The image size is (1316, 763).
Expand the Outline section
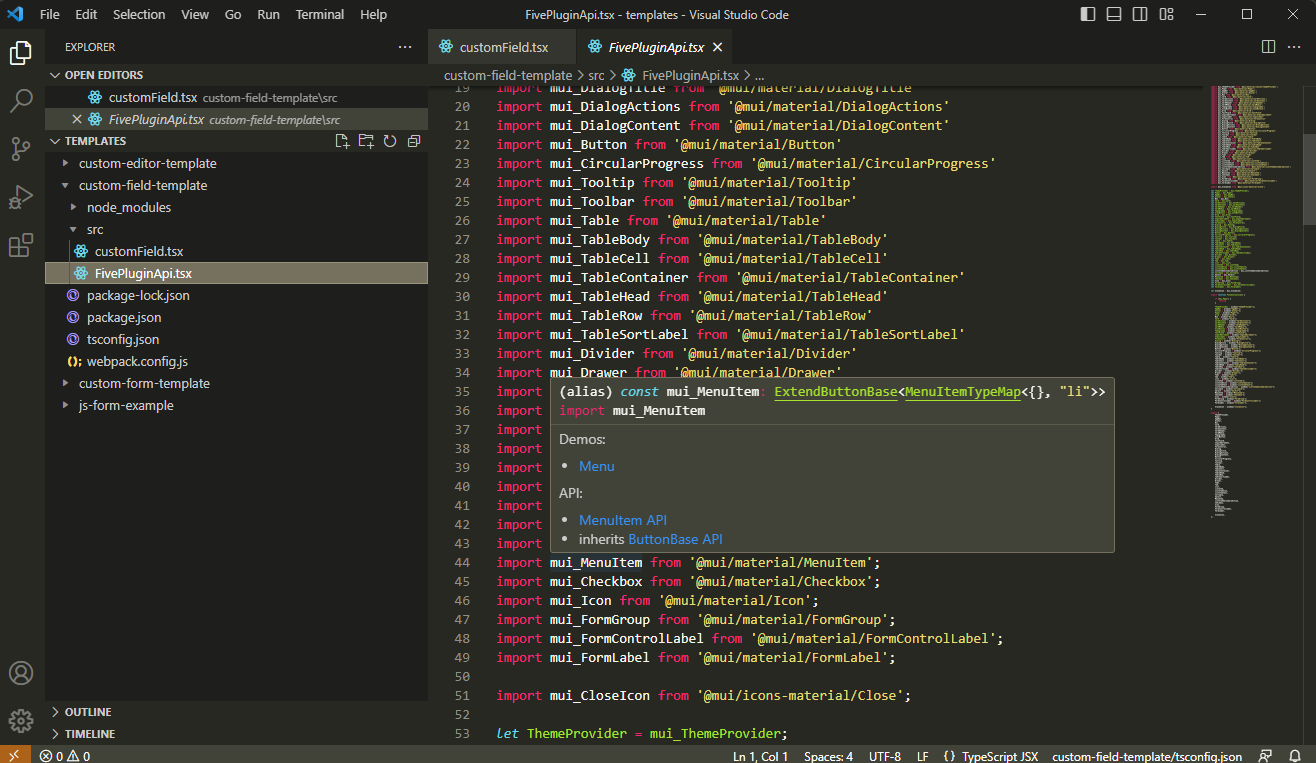click(x=237, y=712)
